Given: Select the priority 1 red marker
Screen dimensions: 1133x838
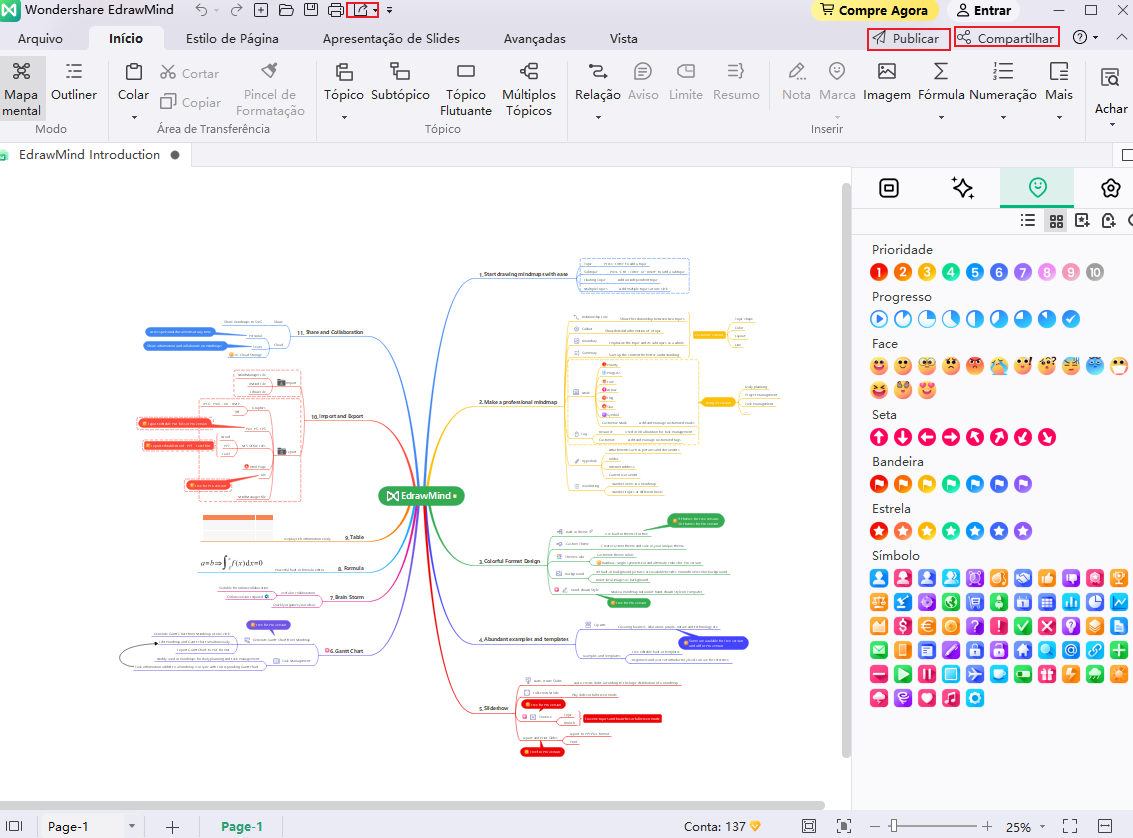Looking at the screenshot, I should coord(879,272).
